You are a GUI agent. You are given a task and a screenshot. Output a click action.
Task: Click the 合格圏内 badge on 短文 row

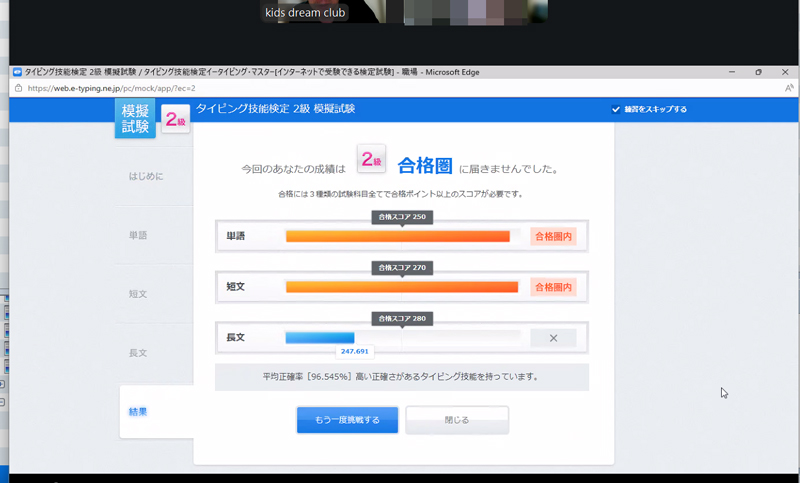[553, 287]
